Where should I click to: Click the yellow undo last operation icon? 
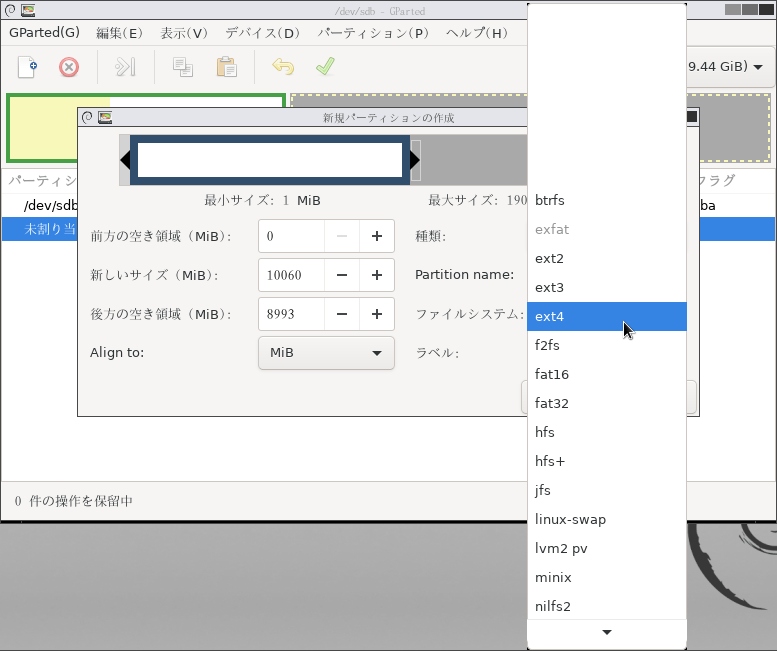[283, 66]
